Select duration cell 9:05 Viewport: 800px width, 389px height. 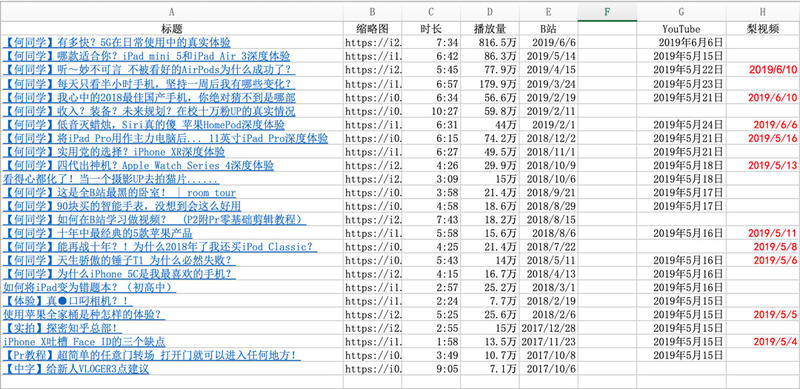pyautogui.click(x=431, y=369)
